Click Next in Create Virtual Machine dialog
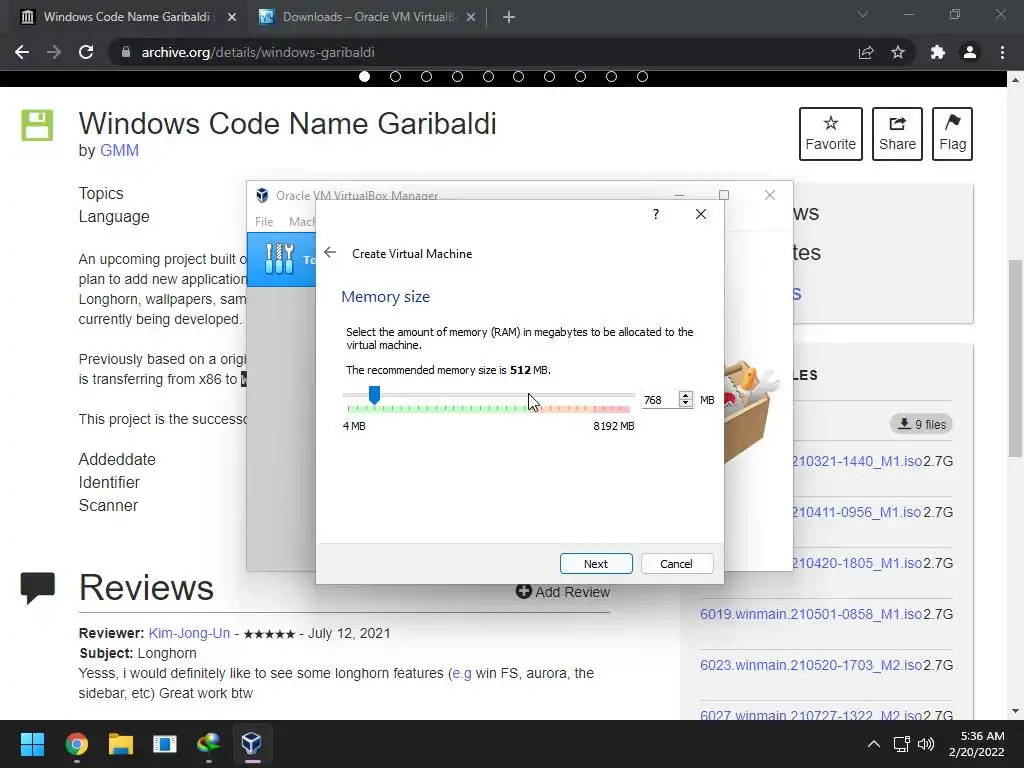This screenshot has height=768, width=1024. click(x=596, y=564)
